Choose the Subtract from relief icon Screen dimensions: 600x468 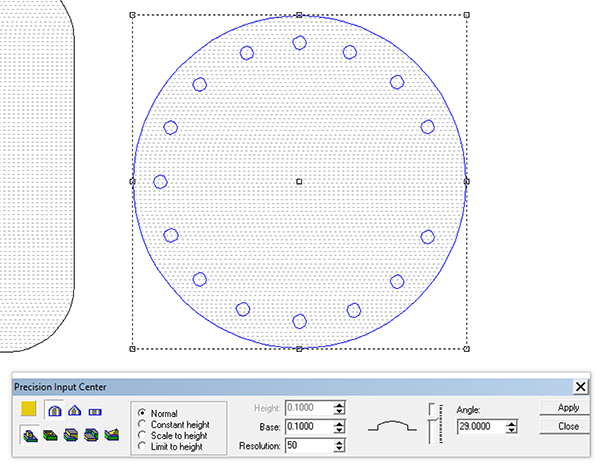tap(51, 435)
